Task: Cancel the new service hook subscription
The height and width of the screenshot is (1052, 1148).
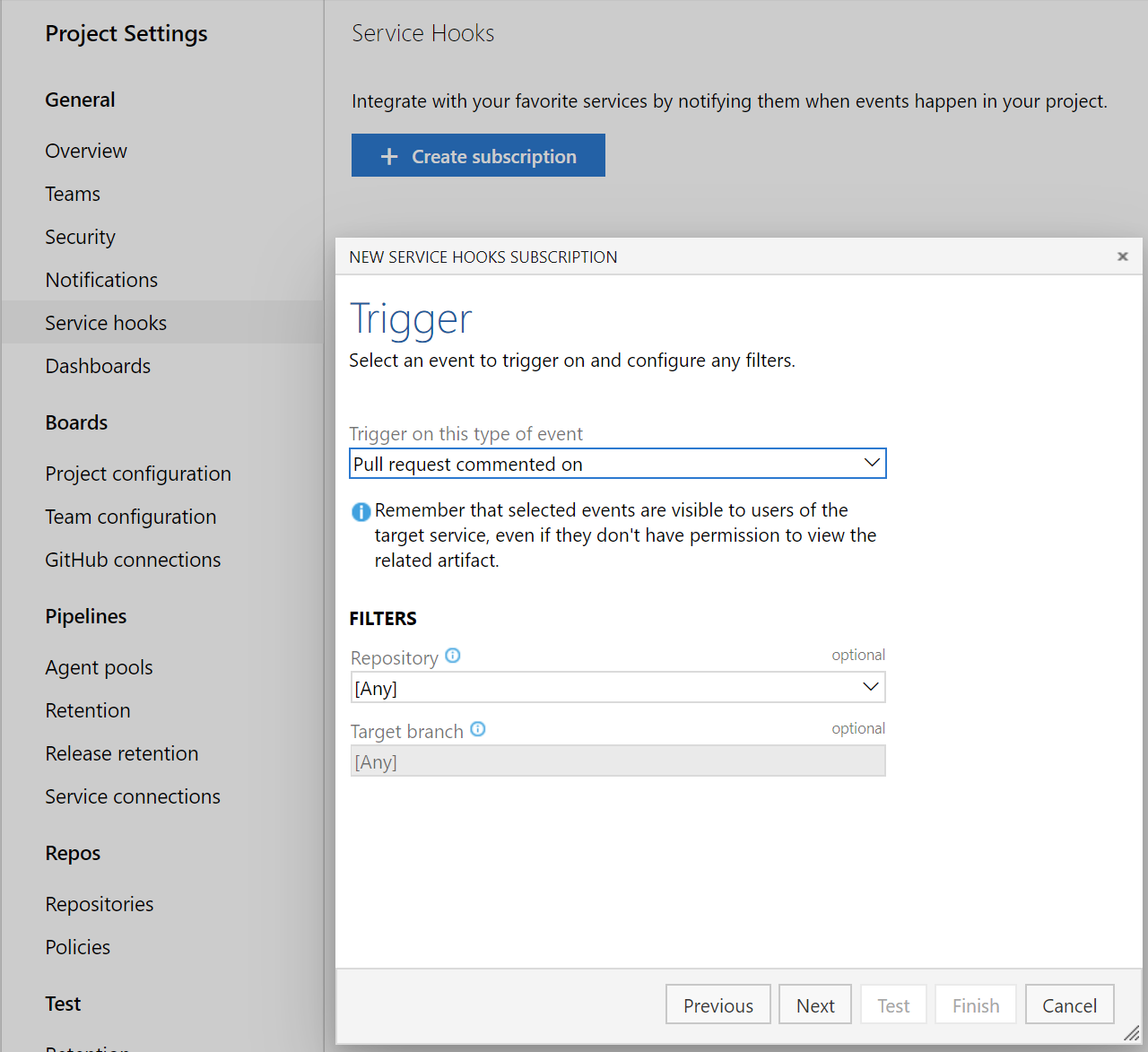Action: (x=1069, y=1004)
